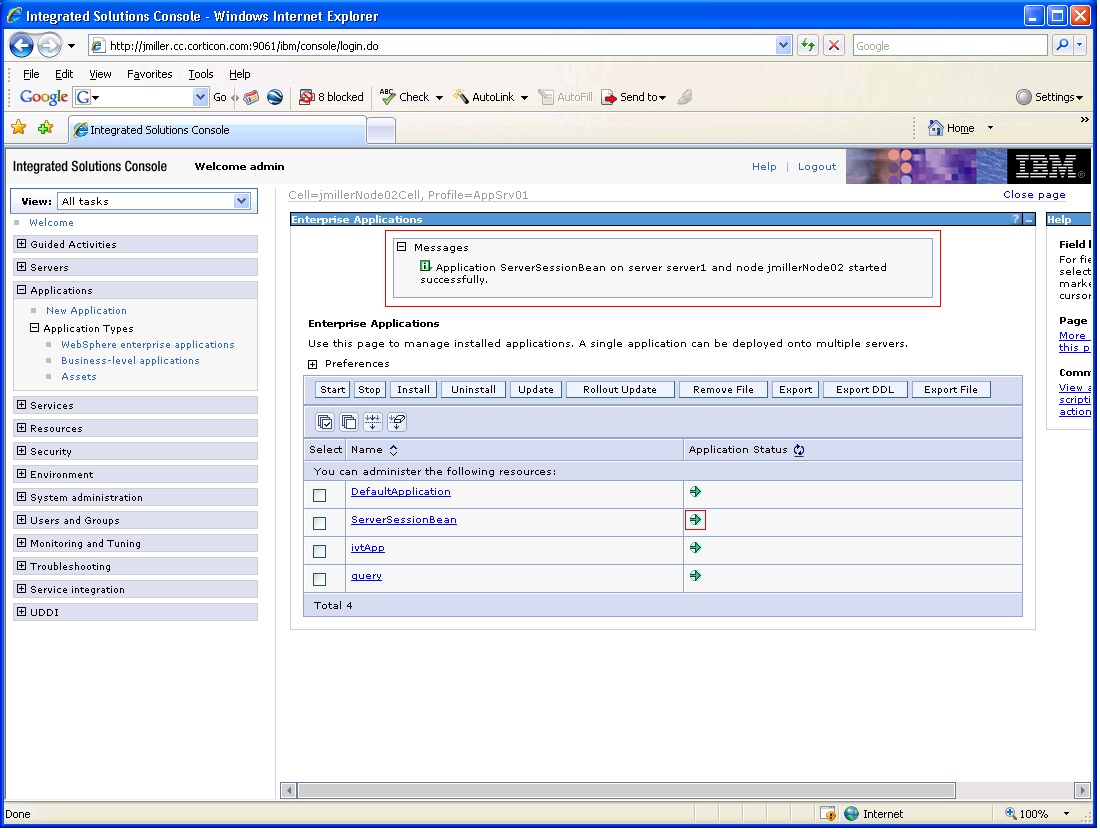
Task: Click the Select All Items table icon
Action: pyautogui.click(x=325, y=422)
